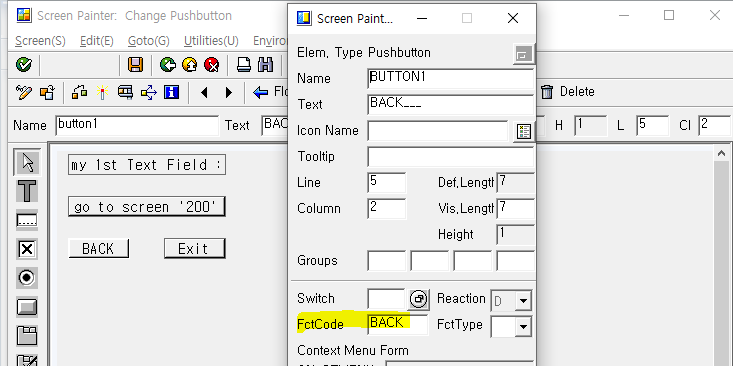The image size is (733, 366).
Task: Click the green Back arrow icon
Action: pyautogui.click(x=167, y=65)
